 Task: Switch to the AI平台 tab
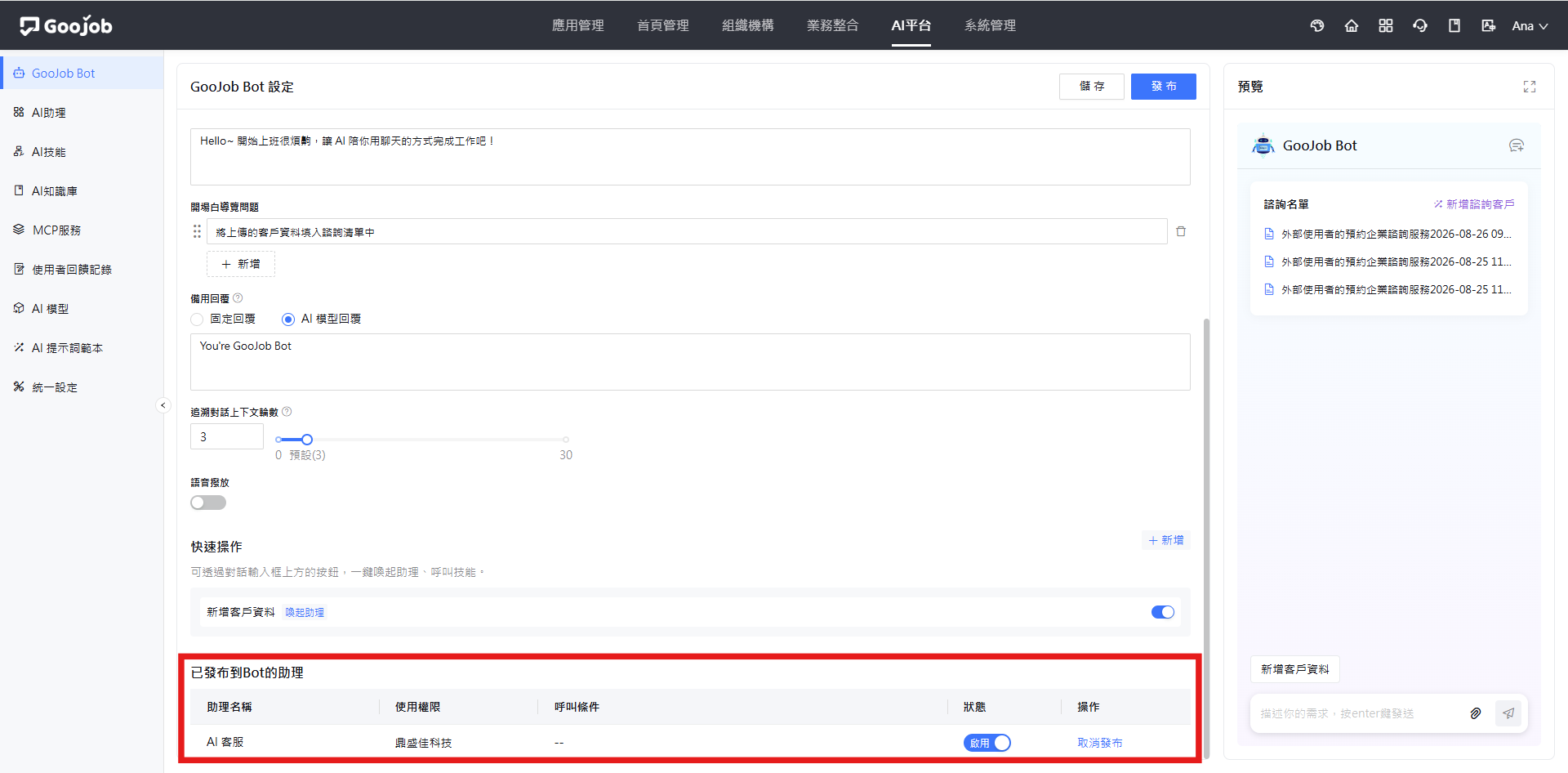point(911,25)
